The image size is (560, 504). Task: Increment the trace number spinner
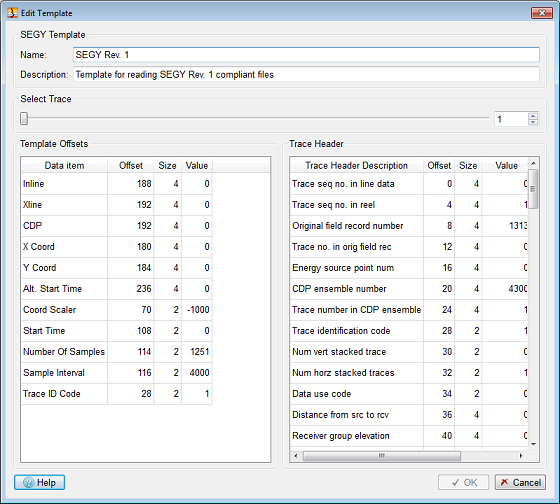pos(533,116)
